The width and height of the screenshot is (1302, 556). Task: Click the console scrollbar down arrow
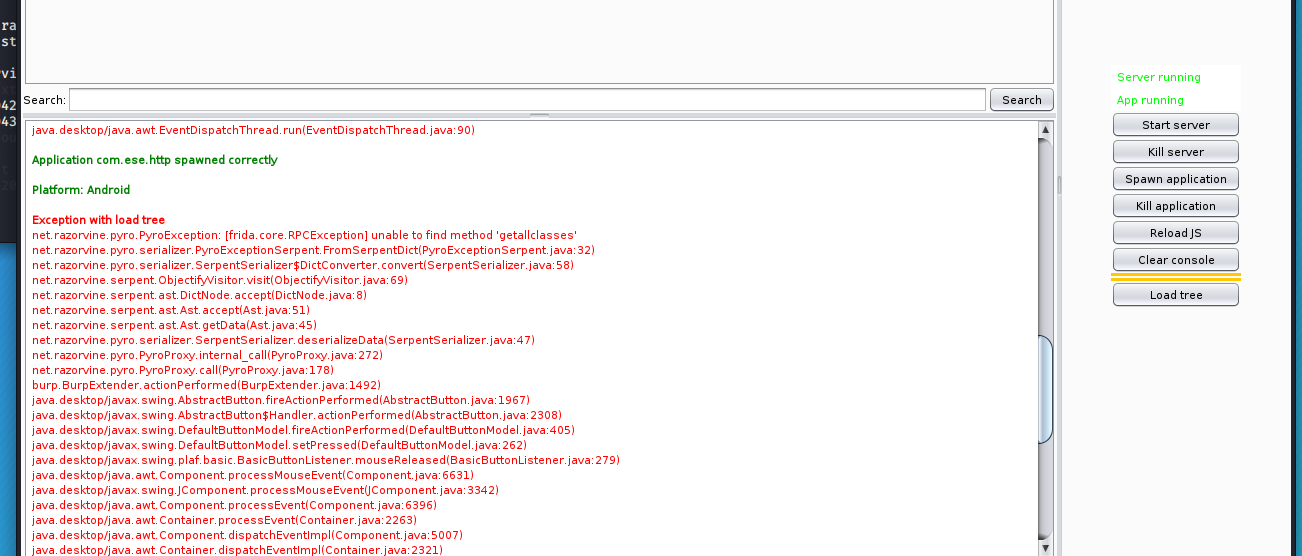(x=1046, y=548)
